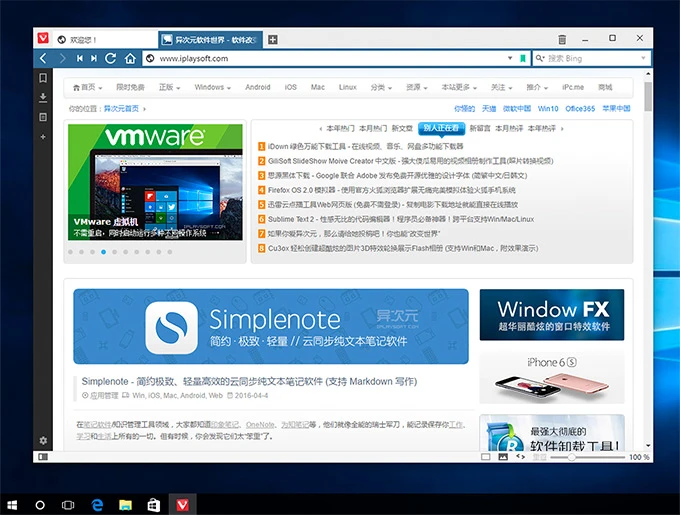Image resolution: width=680 pixels, height=515 pixels.
Task: Open the Linux menu item
Action: coord(348,87)
